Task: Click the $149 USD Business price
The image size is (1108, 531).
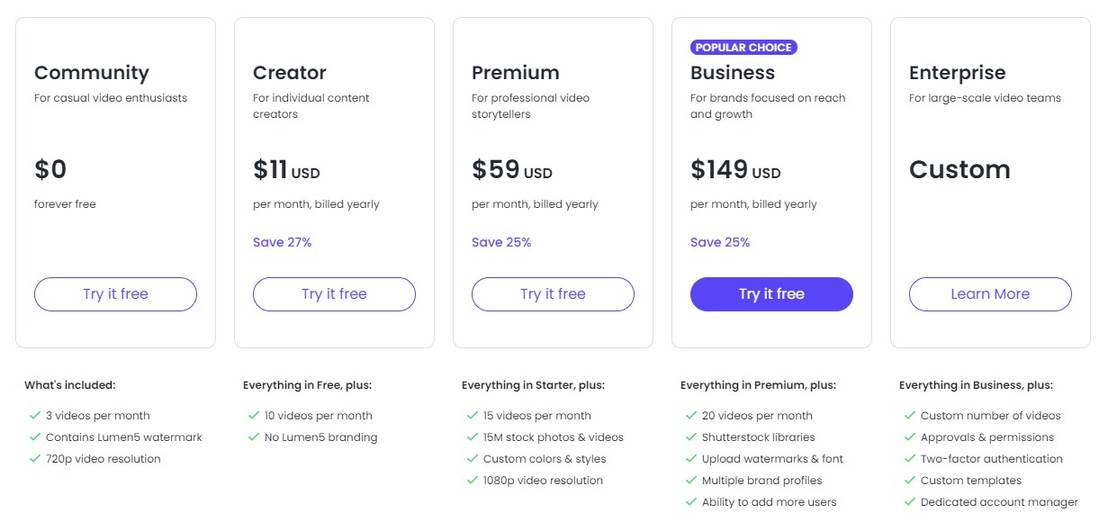Action: tap(735, 170)
